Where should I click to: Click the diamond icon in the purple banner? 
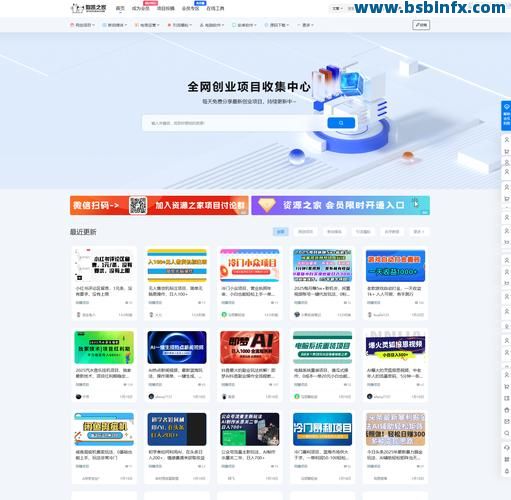click(x=267, y=205)
